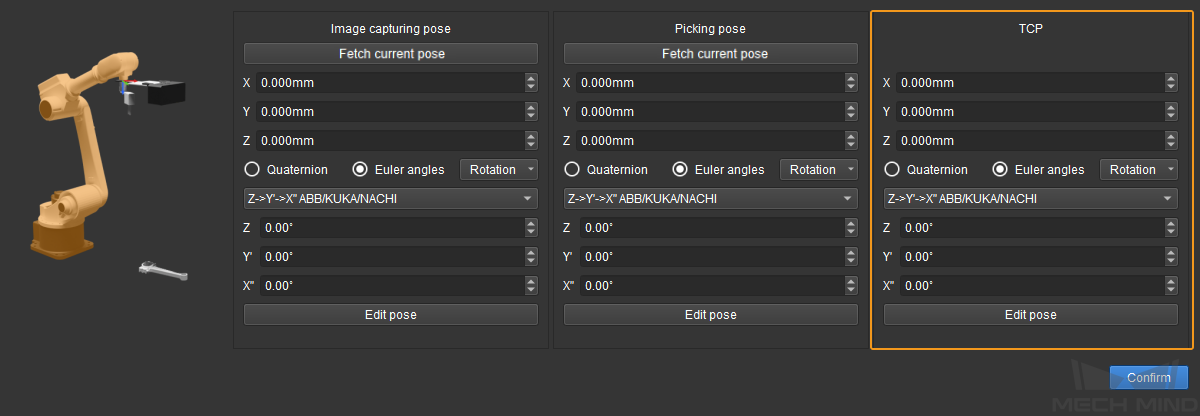Image resolution: width=1200 pixels, height=416 pixels.
Task: Click Edit pose in Image capturing pose
Action: (x=390, y=315)
